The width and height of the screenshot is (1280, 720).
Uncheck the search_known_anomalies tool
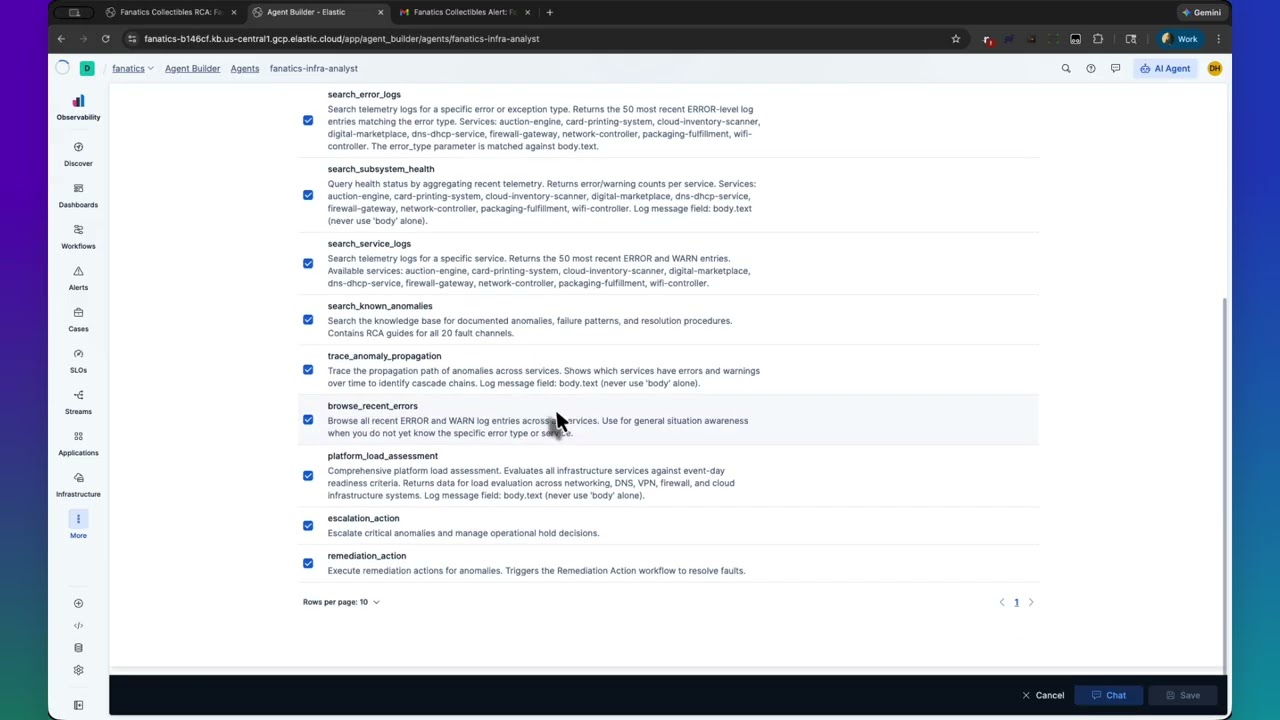(308, 319)
